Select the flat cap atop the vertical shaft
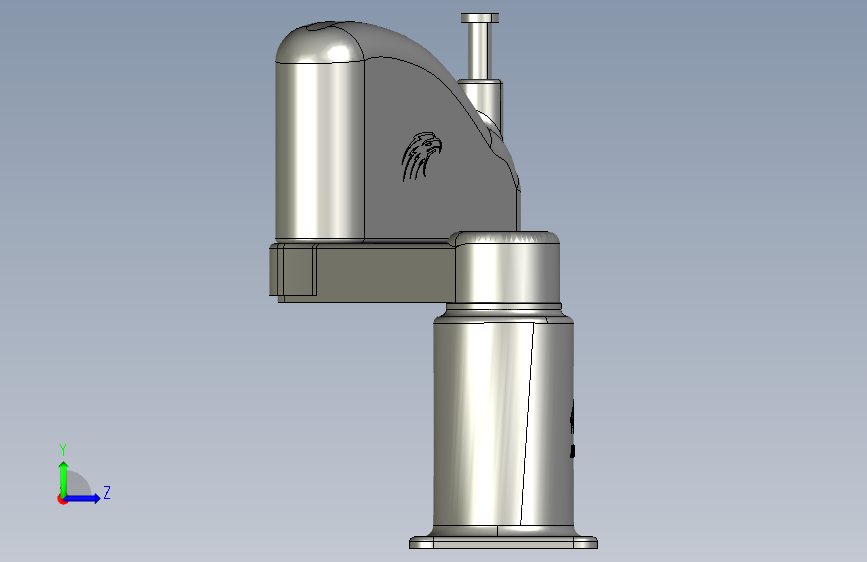This screenshot has width=867, height=562. [x=480, y=18]
